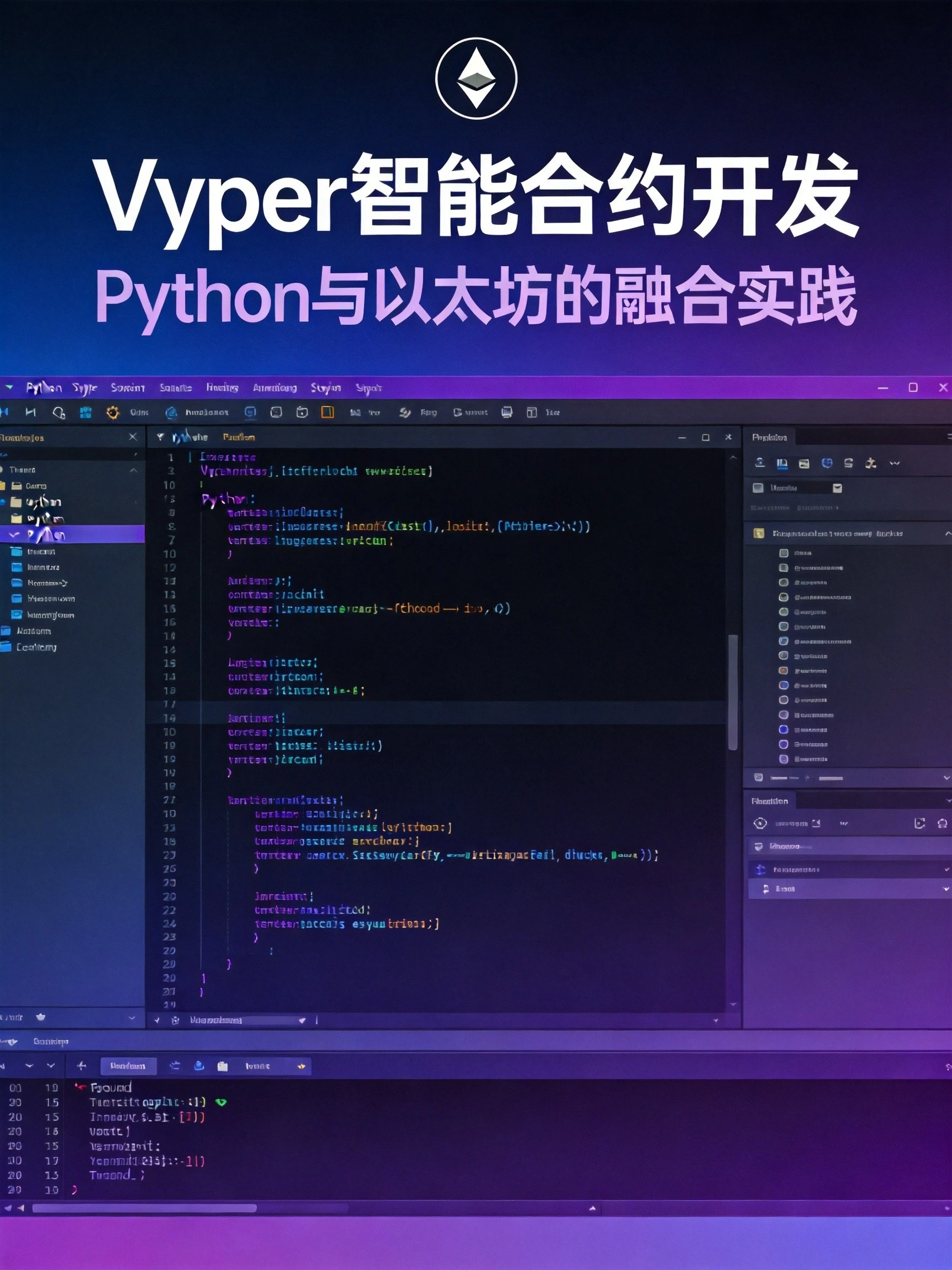Screen dimensions: 952x1270
Task: Click the blue rounded-square toolbar icon after the globe
Action: pyautogui.click(x=250, y=412)
